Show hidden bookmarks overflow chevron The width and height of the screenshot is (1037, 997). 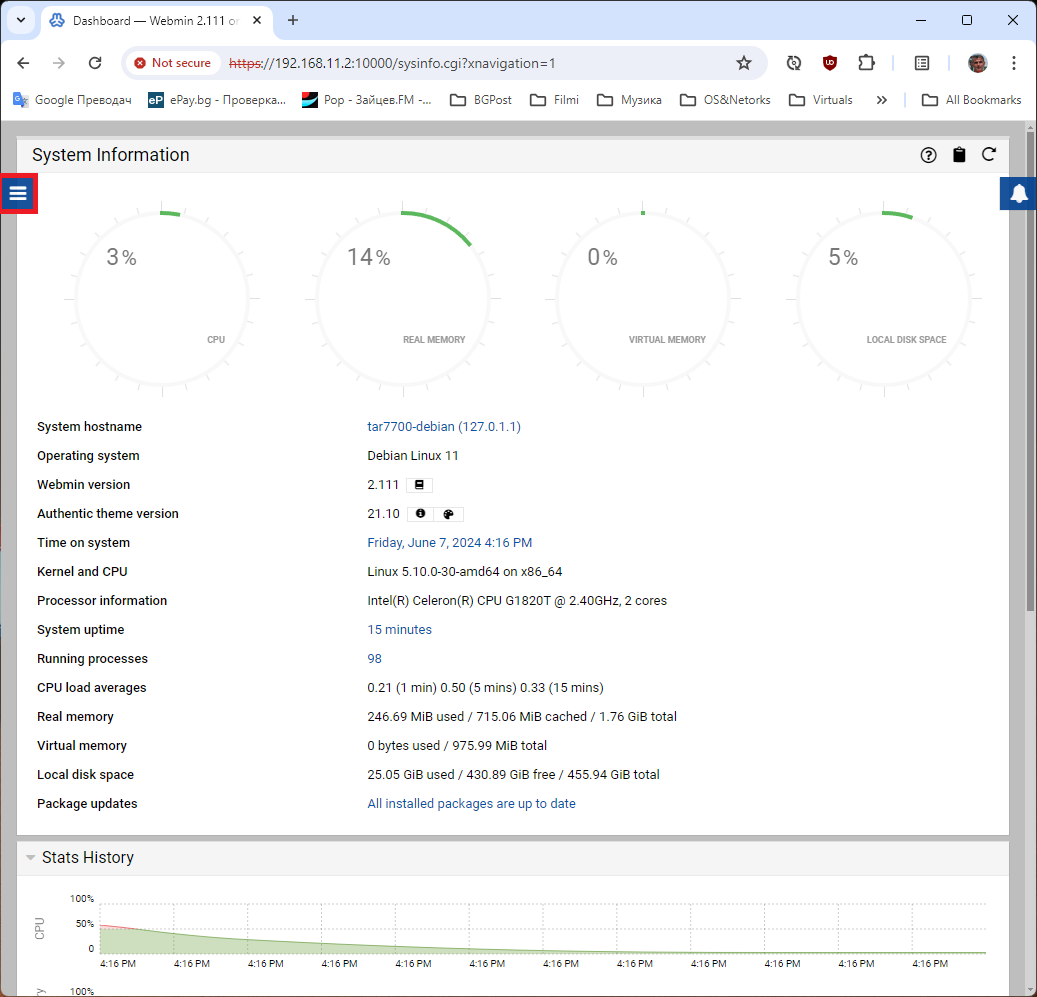pos(882,100)
